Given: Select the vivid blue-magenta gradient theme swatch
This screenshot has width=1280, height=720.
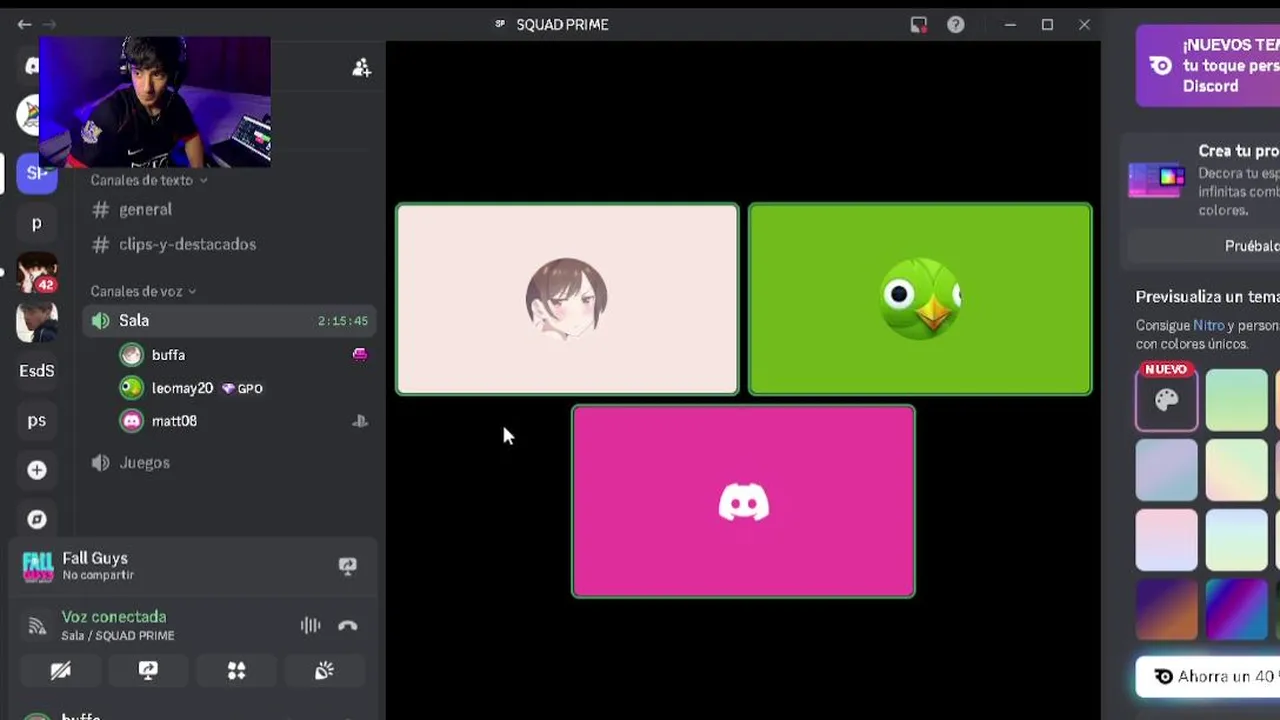Looking at the screenshot, I should point(1236,609).
